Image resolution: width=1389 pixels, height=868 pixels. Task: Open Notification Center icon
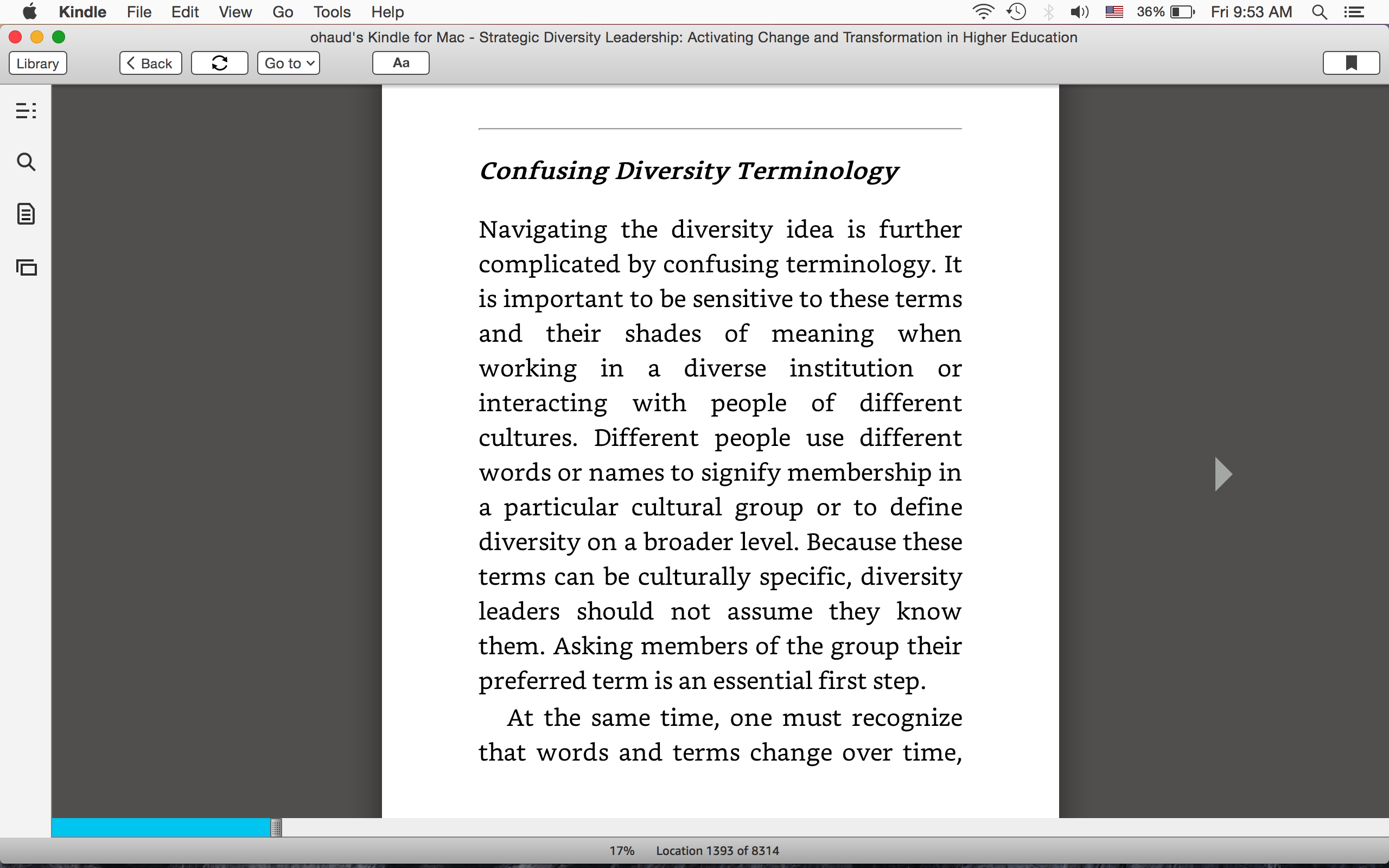(x=1355, y=12)
